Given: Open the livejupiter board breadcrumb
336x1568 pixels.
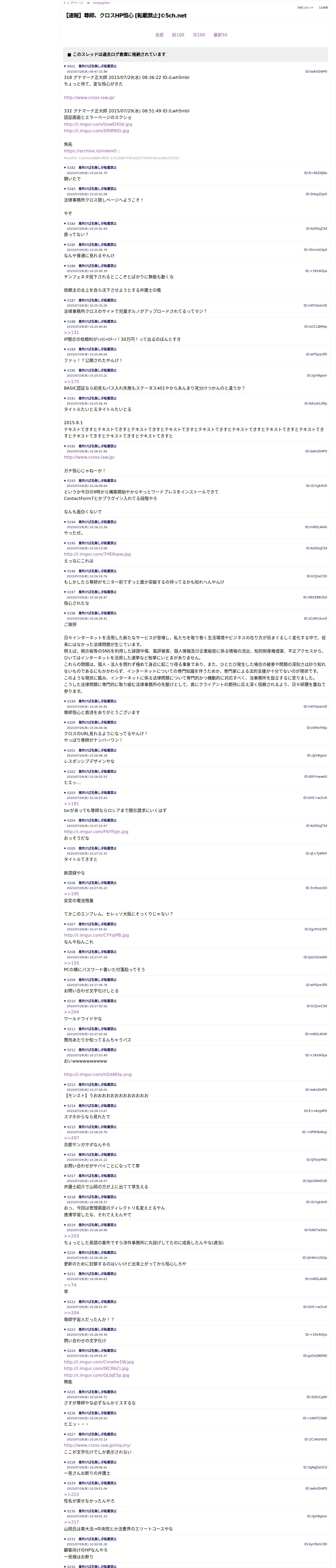Looking at the screenshot, I should (101, 3).
